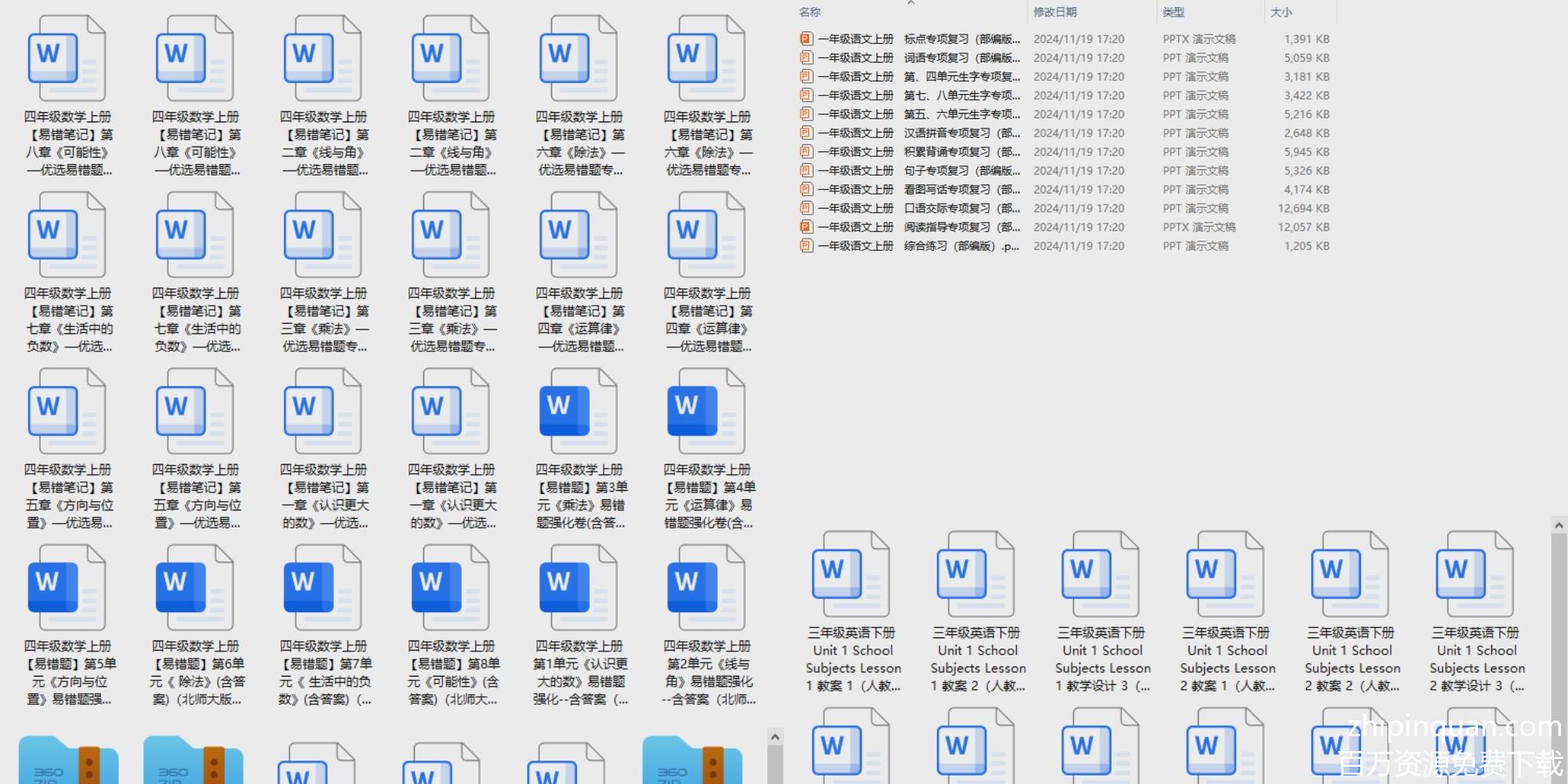
Task: Click the 大小 column header to sort
Action: [x=1281, y=13]
